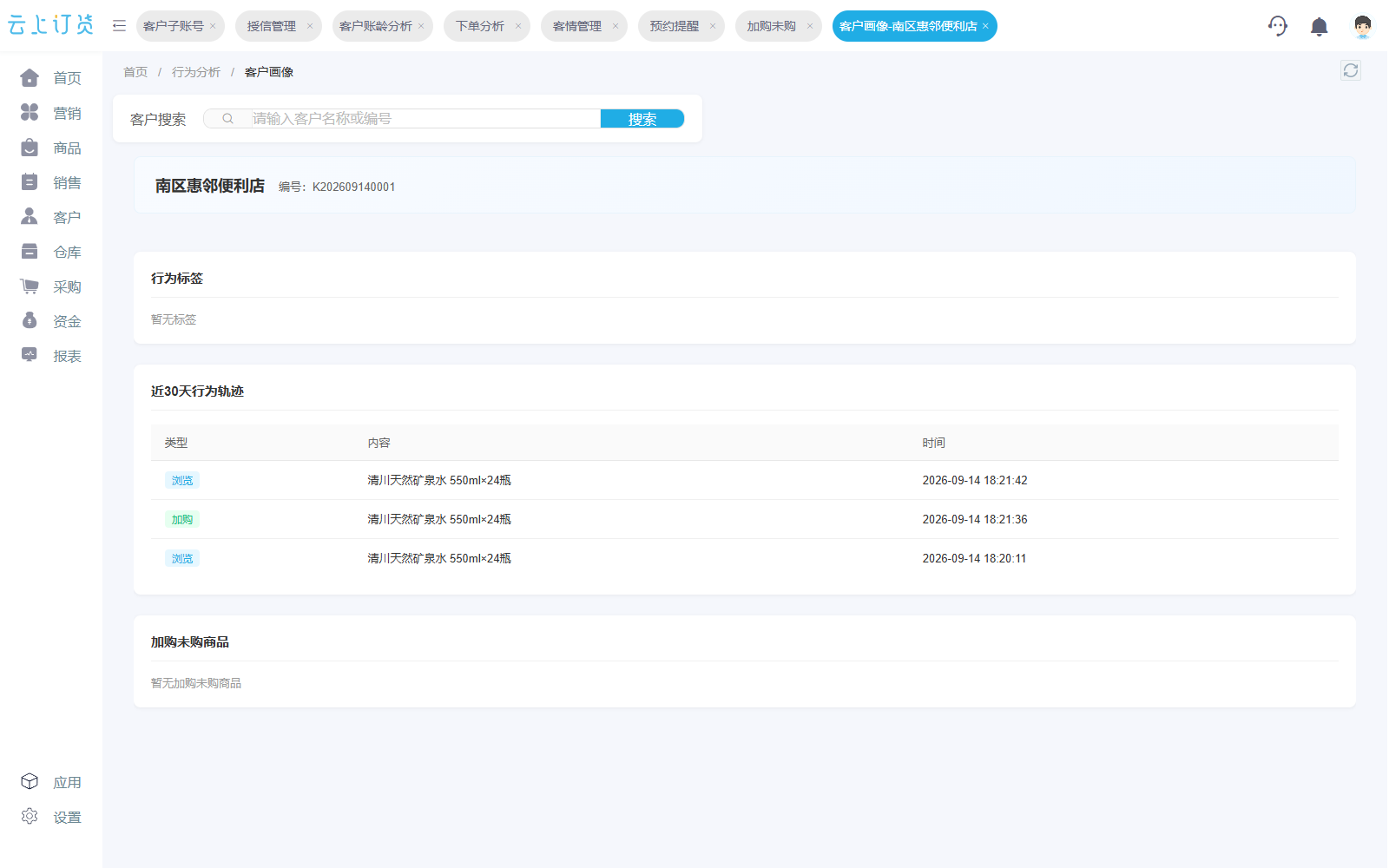The width and height of the screenshot is (1389, 868).
Task: Open the 报表 sidebar section
Action: click(50, 356)
